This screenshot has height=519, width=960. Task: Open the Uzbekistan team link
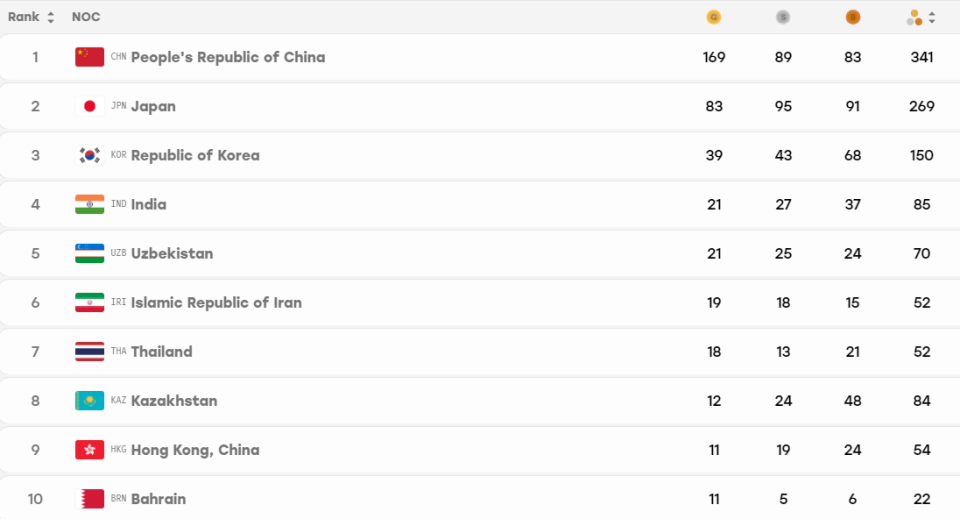click(x=172, y=253)
